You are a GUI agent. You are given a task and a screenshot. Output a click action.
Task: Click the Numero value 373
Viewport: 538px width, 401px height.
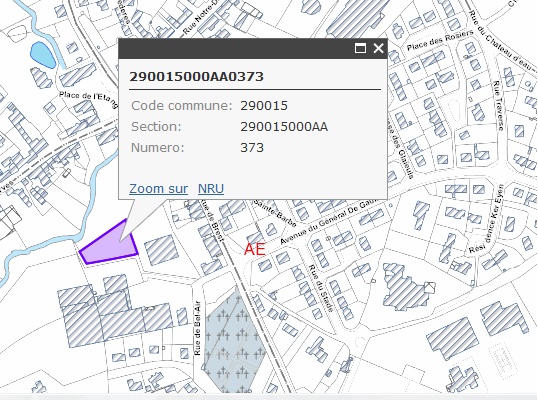tap(252, 148)
